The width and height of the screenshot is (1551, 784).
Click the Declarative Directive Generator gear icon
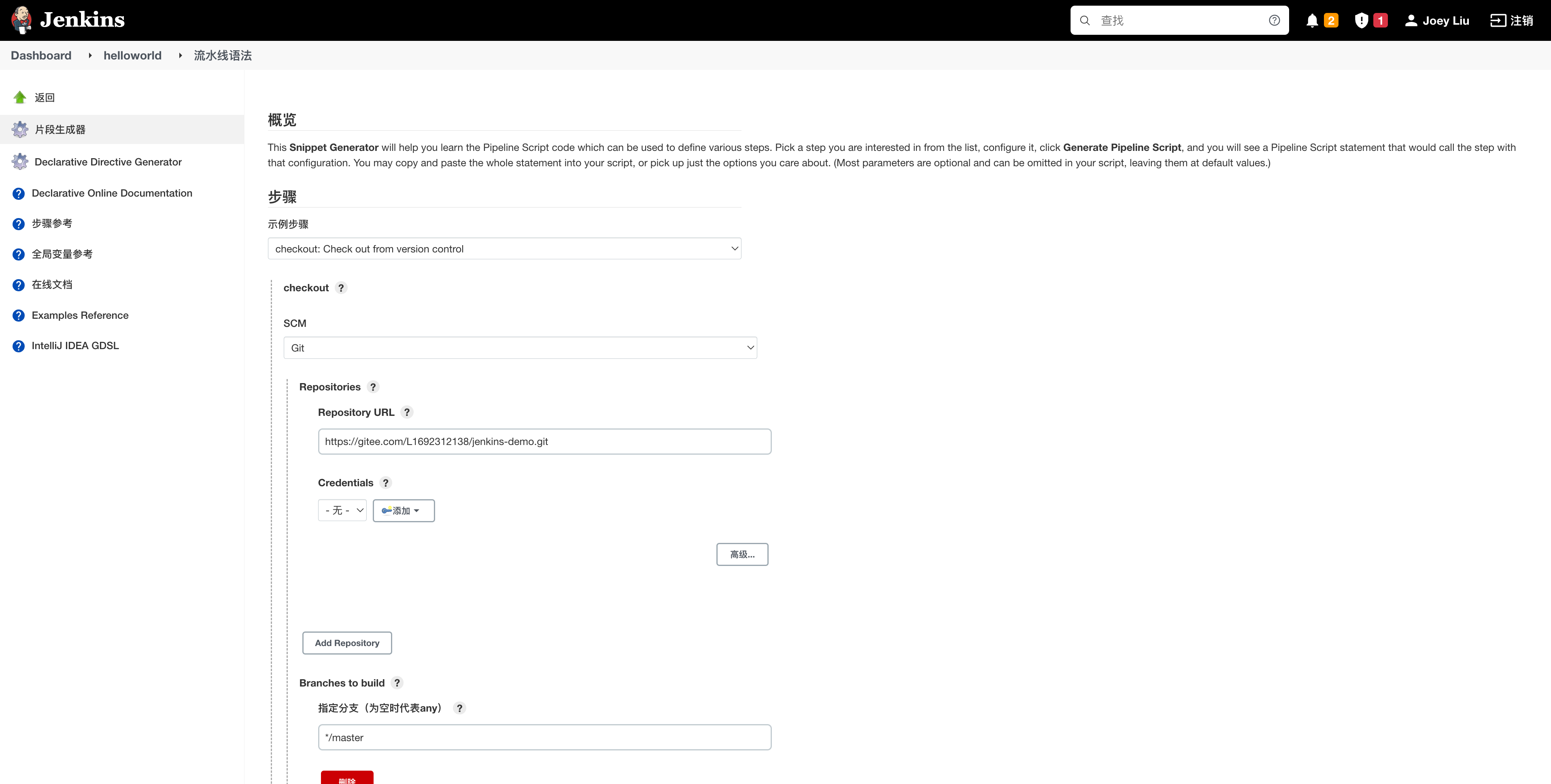pyautogui.click(x=20, y=161)
